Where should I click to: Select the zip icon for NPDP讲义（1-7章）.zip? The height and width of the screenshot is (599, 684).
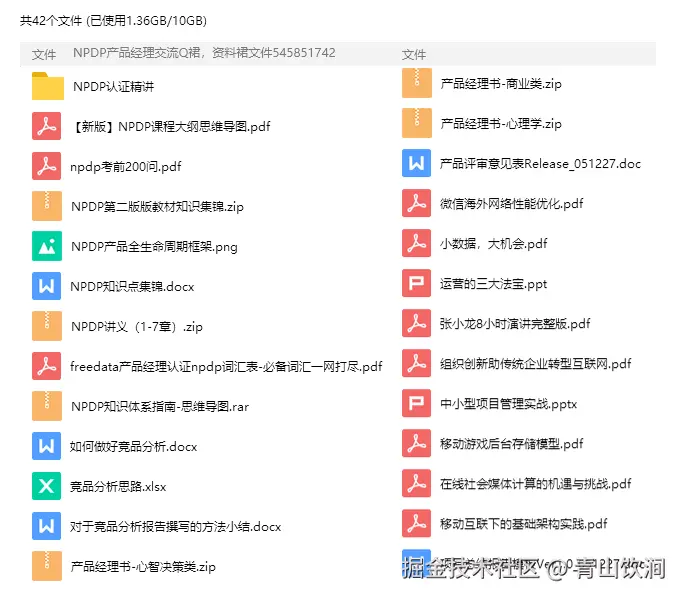[x=47, y=326]
